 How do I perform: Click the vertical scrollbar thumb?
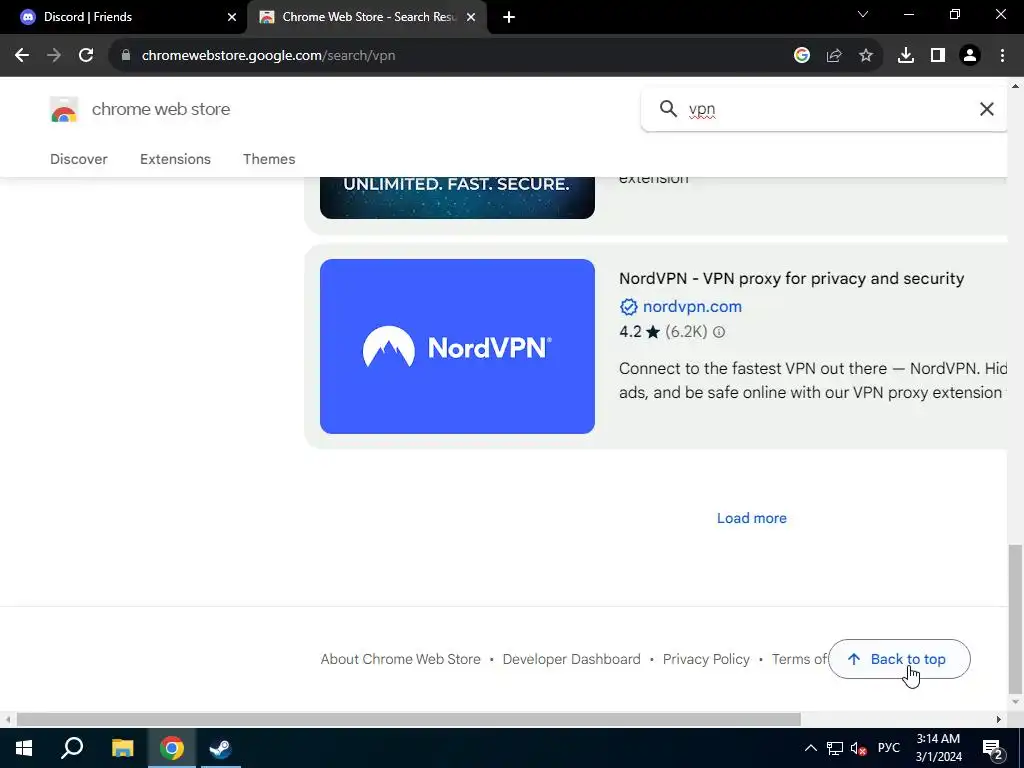click(x=1015, y=618)
